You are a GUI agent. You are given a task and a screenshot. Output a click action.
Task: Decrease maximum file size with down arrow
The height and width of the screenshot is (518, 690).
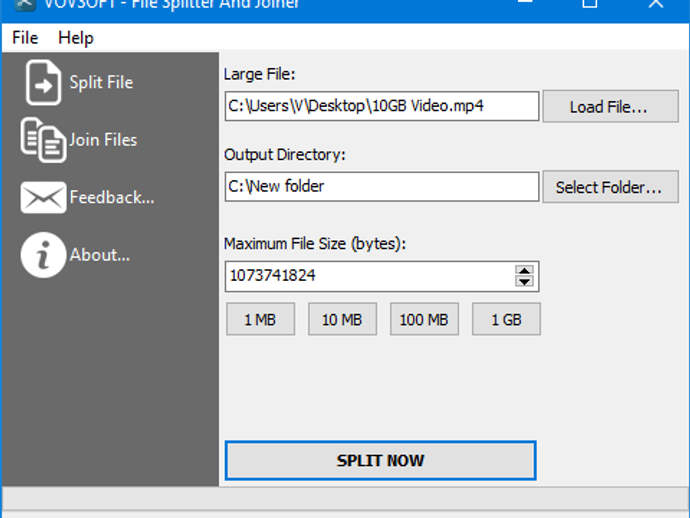[525, 282]
